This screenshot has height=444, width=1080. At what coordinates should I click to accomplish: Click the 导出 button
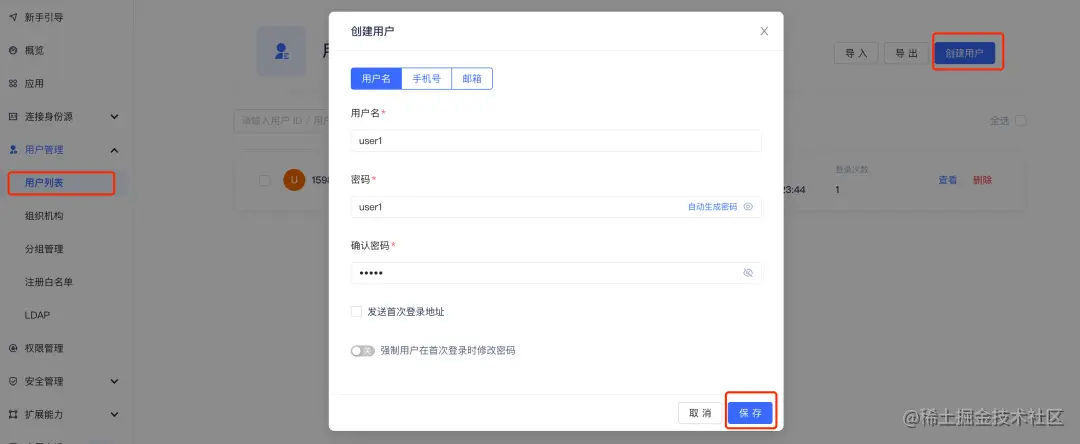coord(906,53)
